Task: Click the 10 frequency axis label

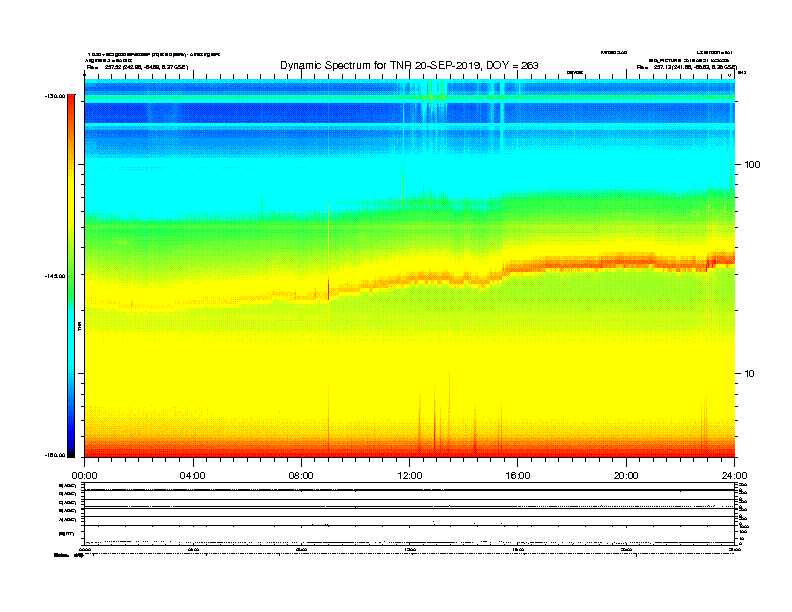Action: (x=749, y=374)
